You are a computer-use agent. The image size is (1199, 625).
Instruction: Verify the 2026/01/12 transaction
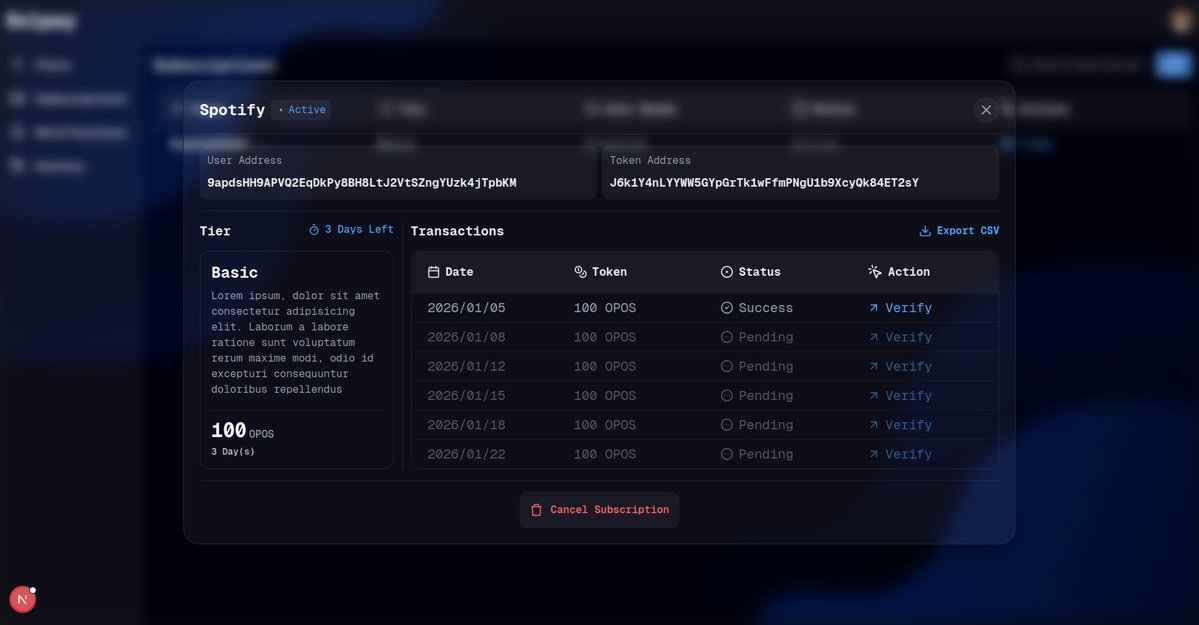(900, 366)
